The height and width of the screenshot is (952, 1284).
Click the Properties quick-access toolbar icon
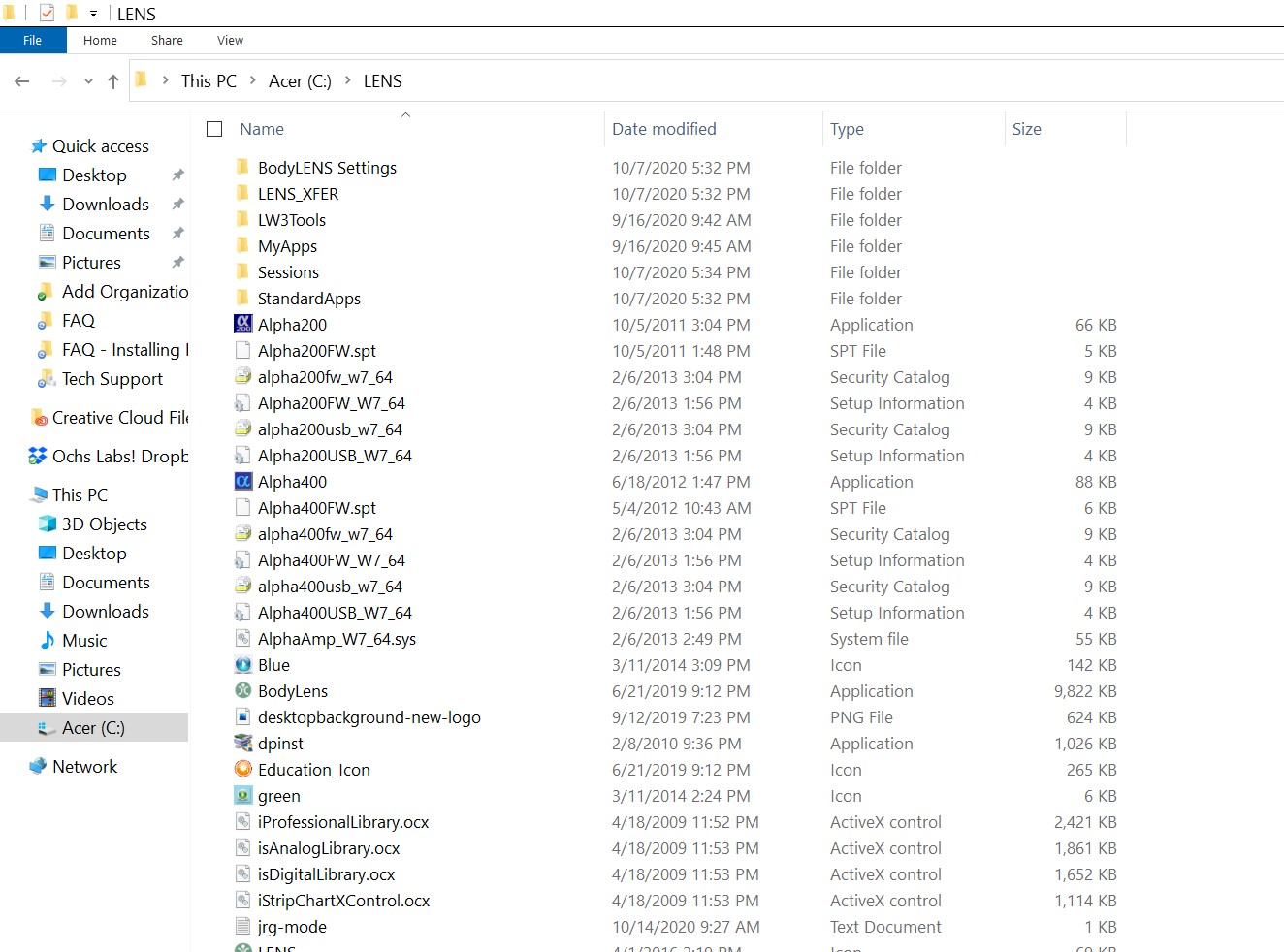click(47, 13)
